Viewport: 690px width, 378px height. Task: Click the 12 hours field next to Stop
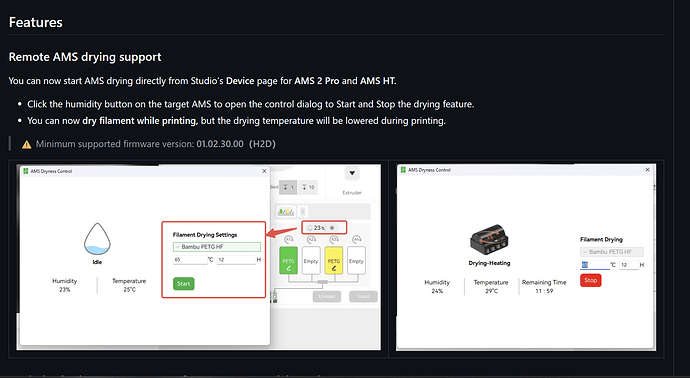click(x=629, y=265)
